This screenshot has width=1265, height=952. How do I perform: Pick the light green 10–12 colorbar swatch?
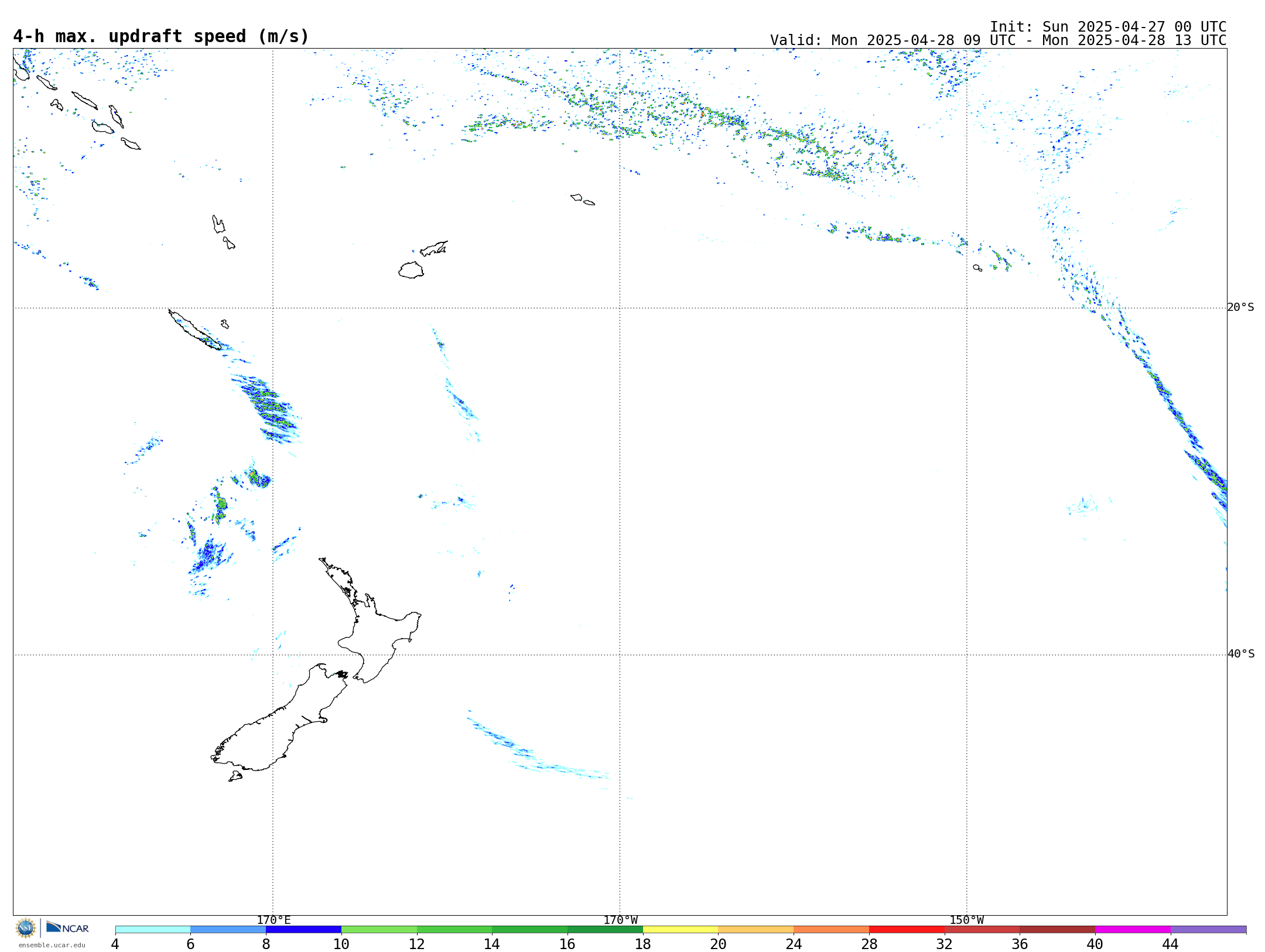(x=379, y=929)
